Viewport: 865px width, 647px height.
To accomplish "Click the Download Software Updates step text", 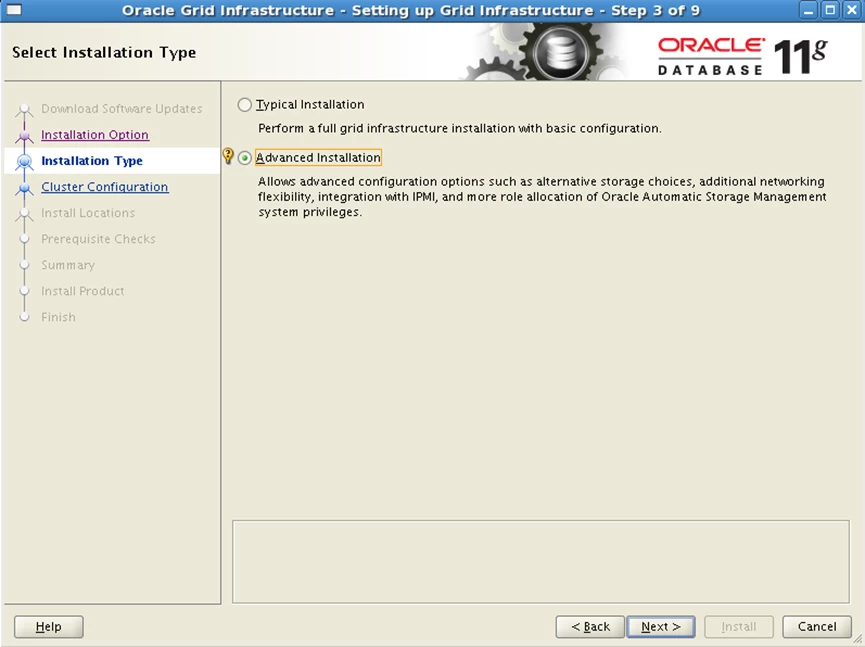I will [122, 109].
